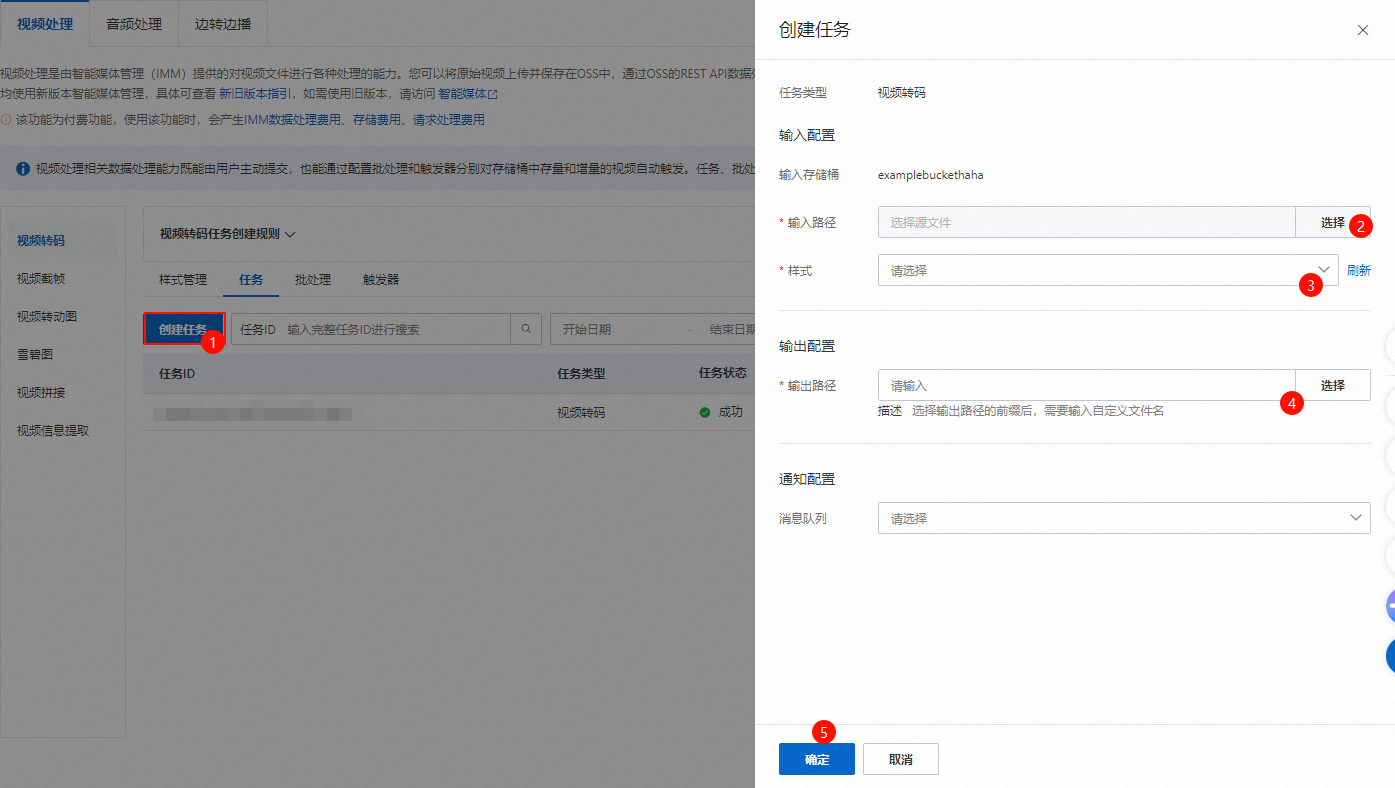
Task: Click the green success icon in 任务状态 column
Action: tap(705, 412)
